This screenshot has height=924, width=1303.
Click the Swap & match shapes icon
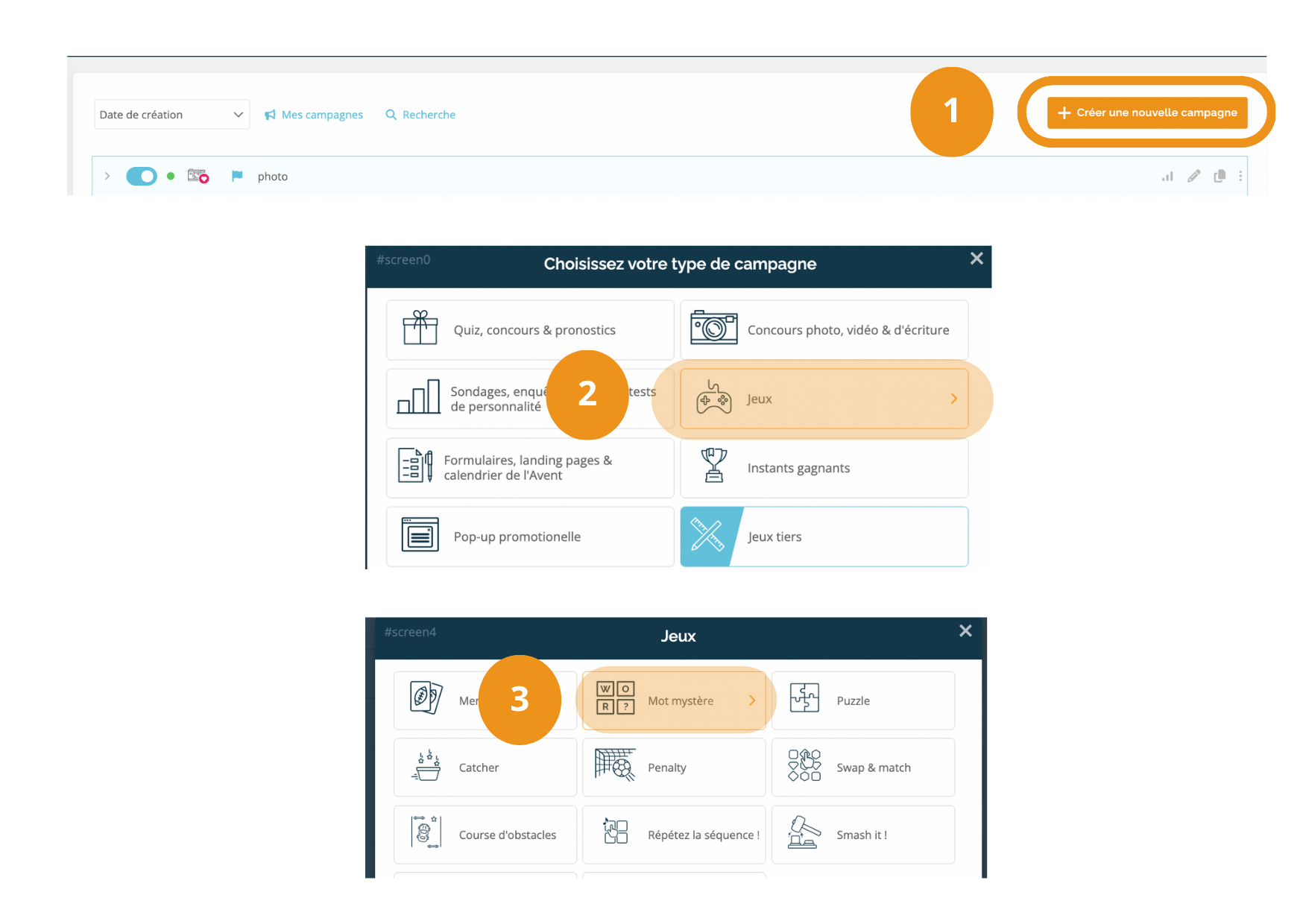click(804, 765)
